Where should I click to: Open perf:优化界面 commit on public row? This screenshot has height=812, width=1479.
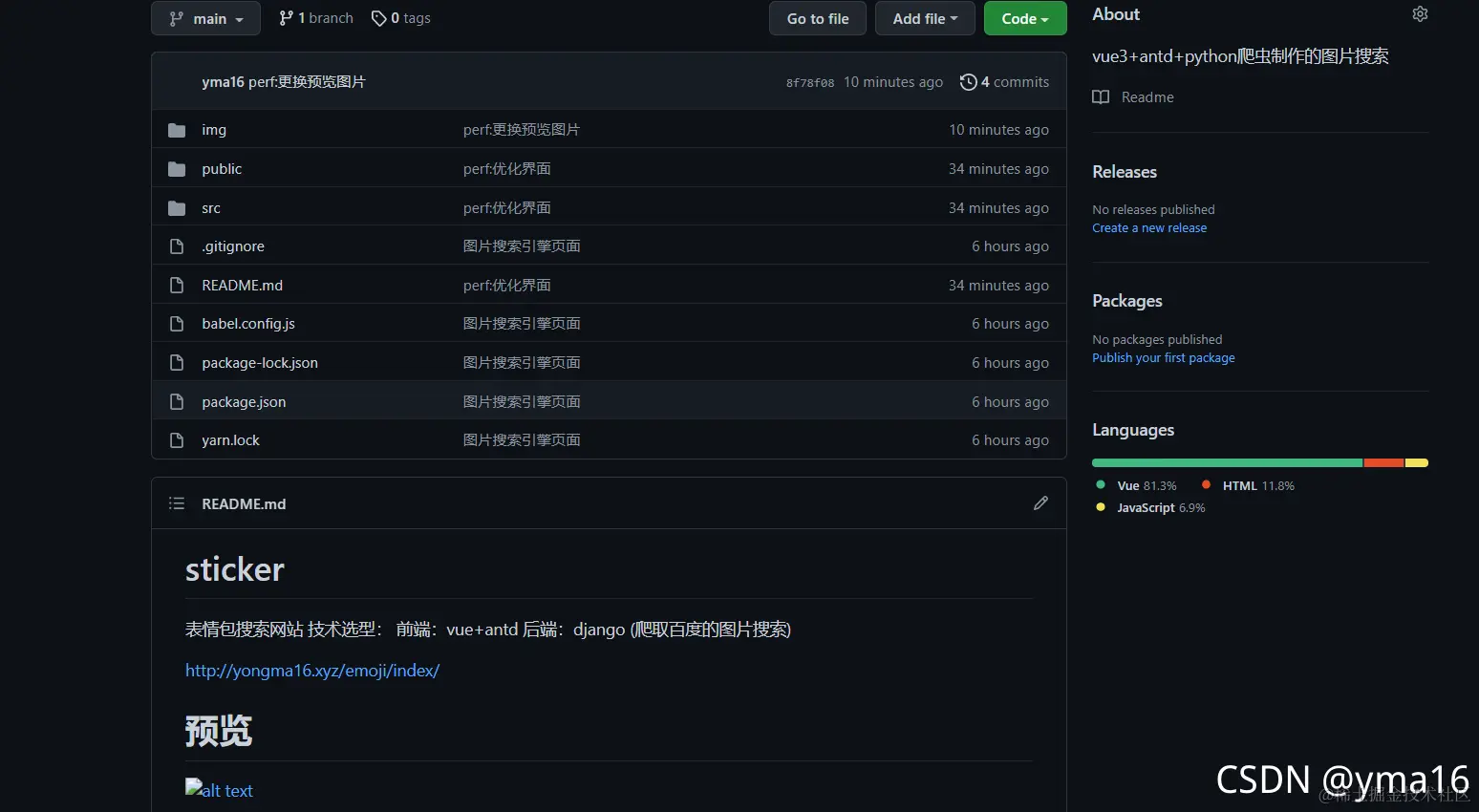[x=507, y=169]
